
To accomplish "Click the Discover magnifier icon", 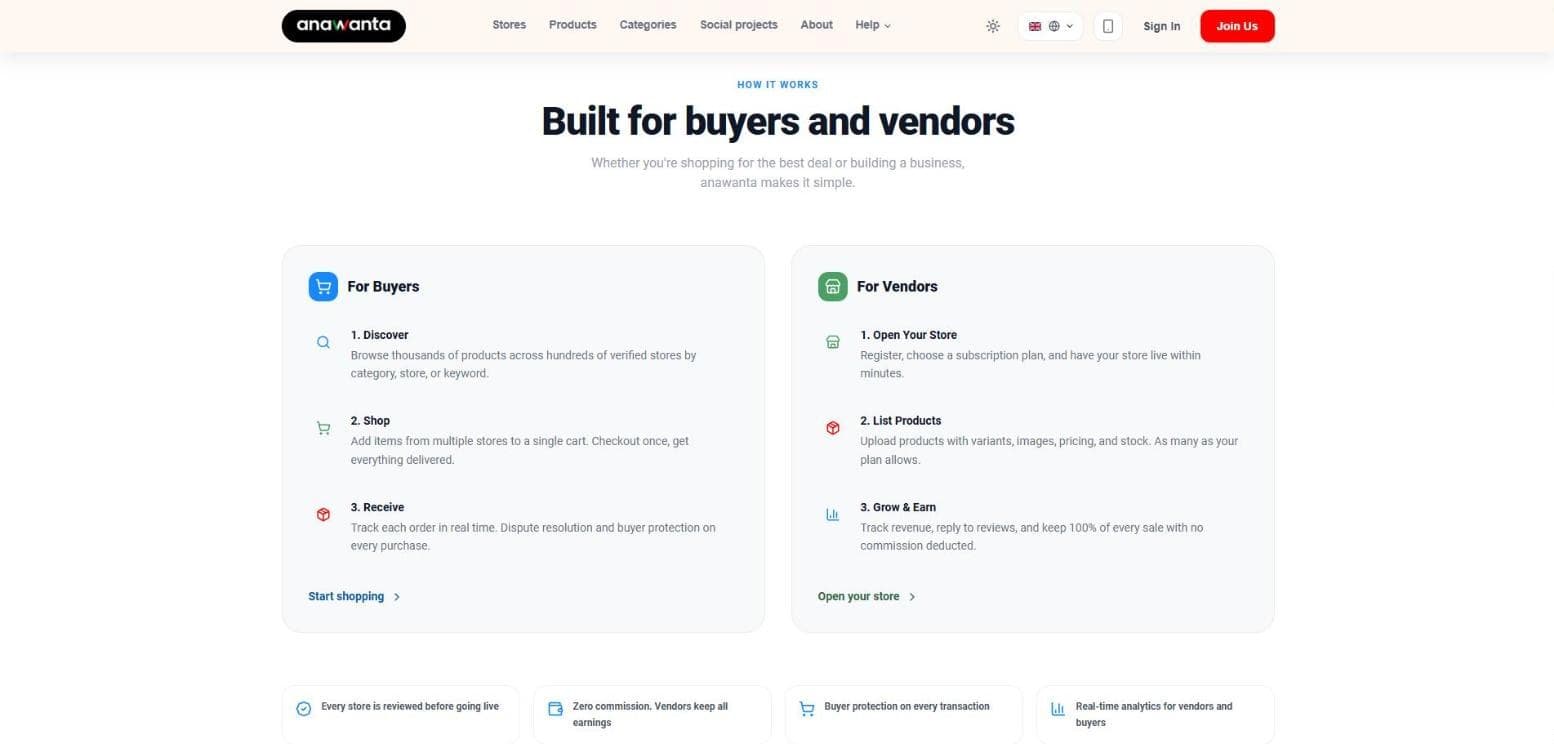I will click(x=323, y=342).
